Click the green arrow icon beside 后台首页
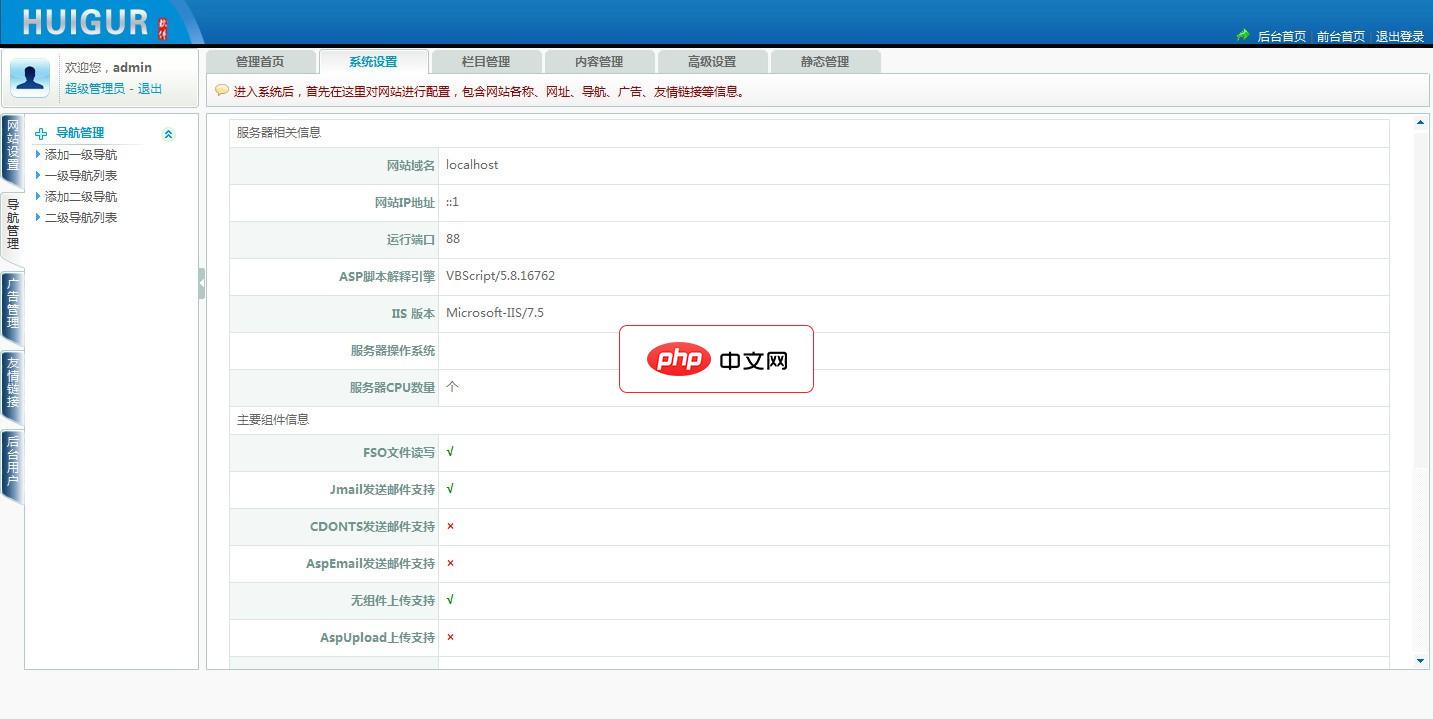Viewport: 1433px width, 719px height. pos(1243,35)
